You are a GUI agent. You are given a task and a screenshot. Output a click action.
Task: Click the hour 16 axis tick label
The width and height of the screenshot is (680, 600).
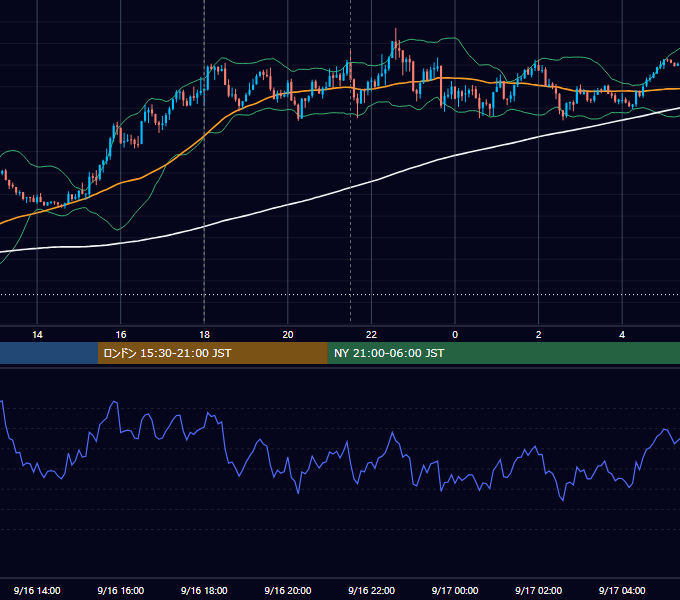(x=121, y=335)
